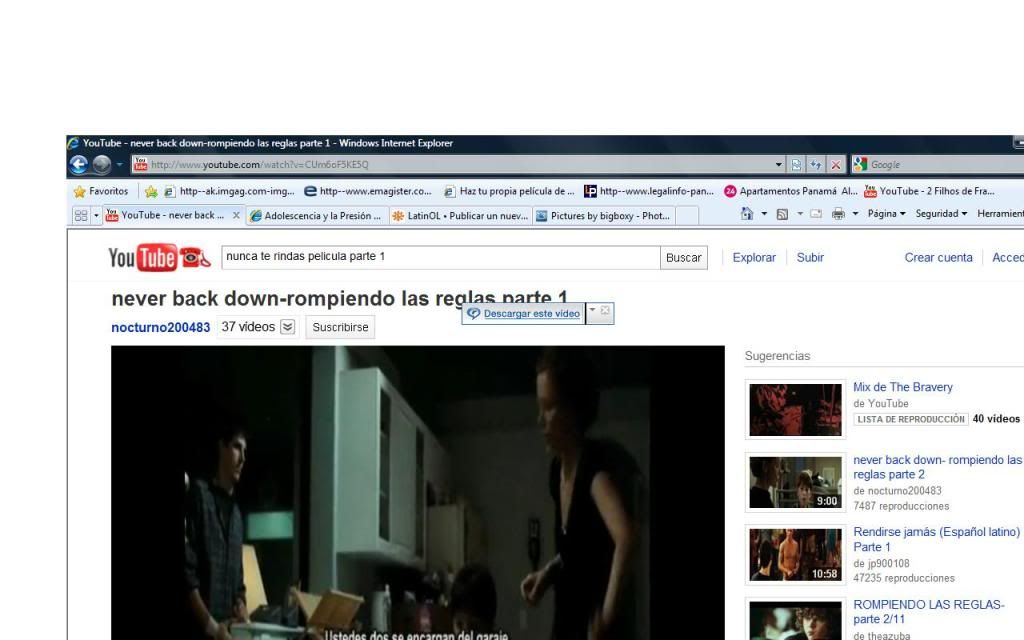1024x640 pixels.
Task: Open the Print dropdown arrow
Action: pos(855,214)
